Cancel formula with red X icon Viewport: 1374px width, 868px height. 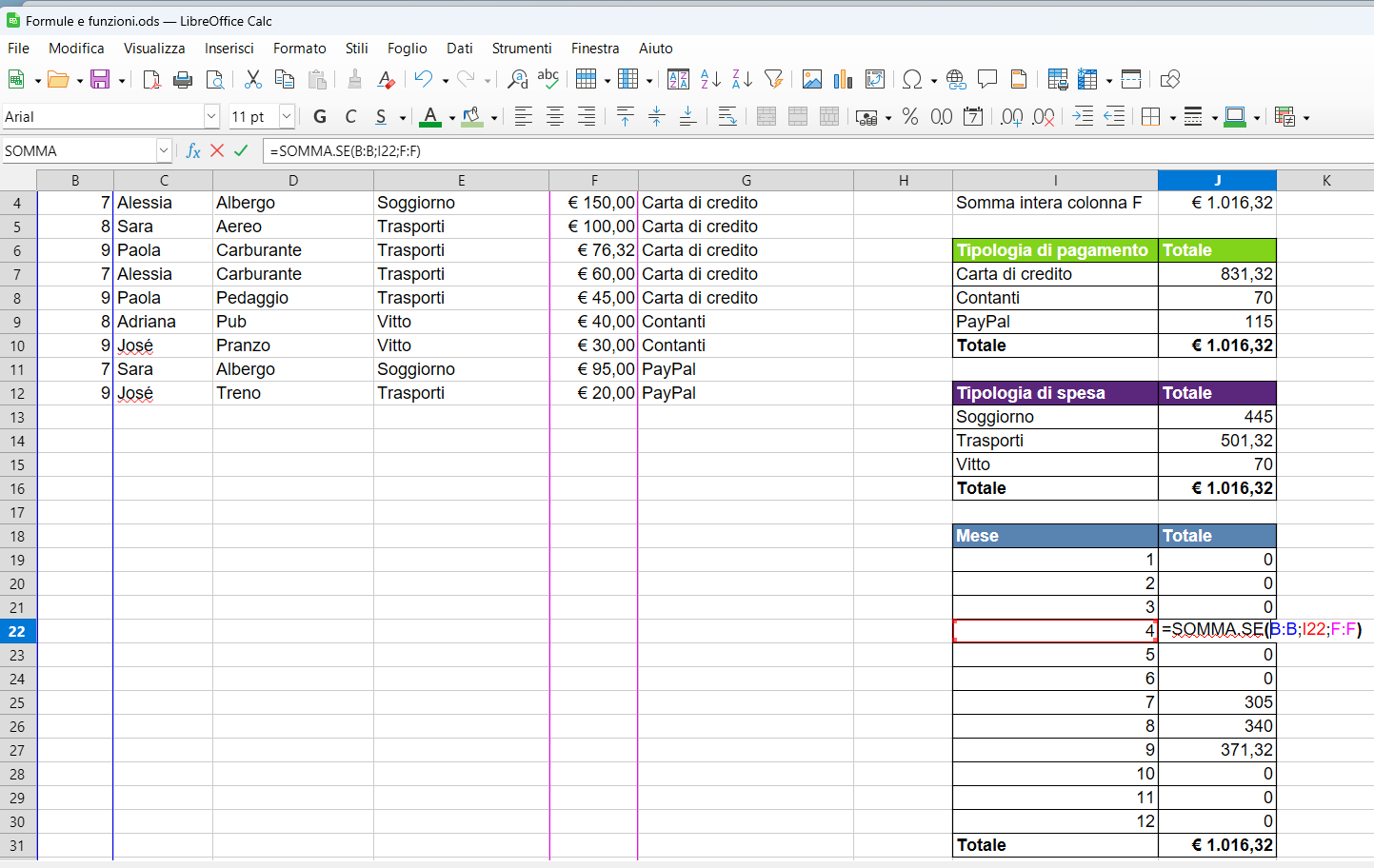click(x=217, y=150)
